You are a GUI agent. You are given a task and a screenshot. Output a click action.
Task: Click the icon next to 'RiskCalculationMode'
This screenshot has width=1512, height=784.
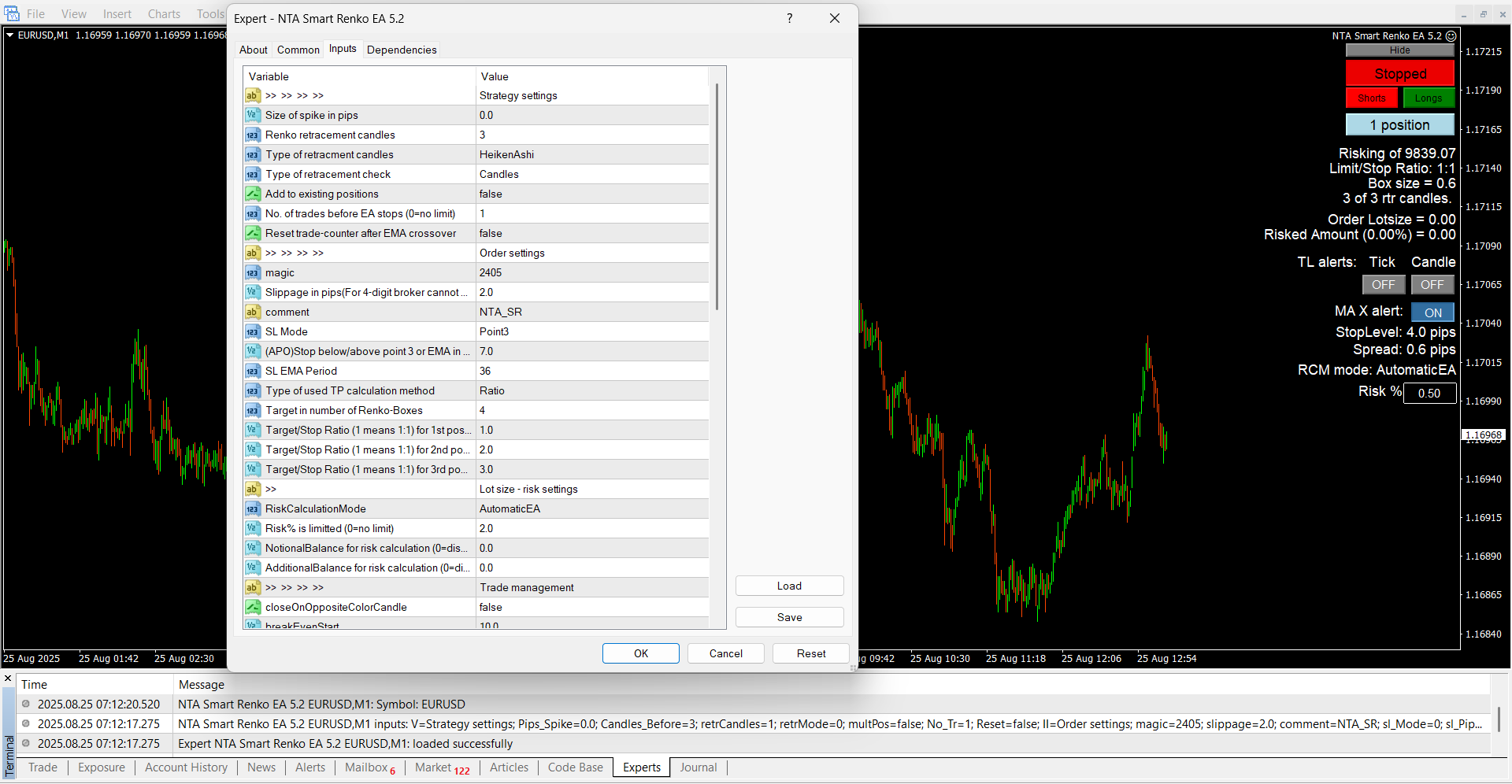click(x=252, y=508)
